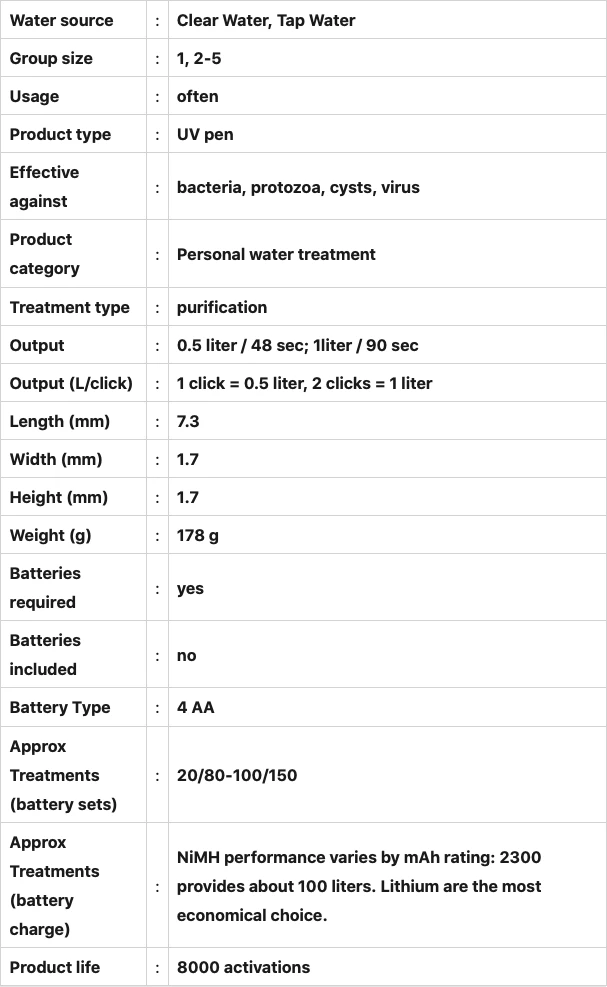The width and height of the screenshot is (607, 987).
Task: Click the 'Personal water treatment' value
Action: (276, 254)
